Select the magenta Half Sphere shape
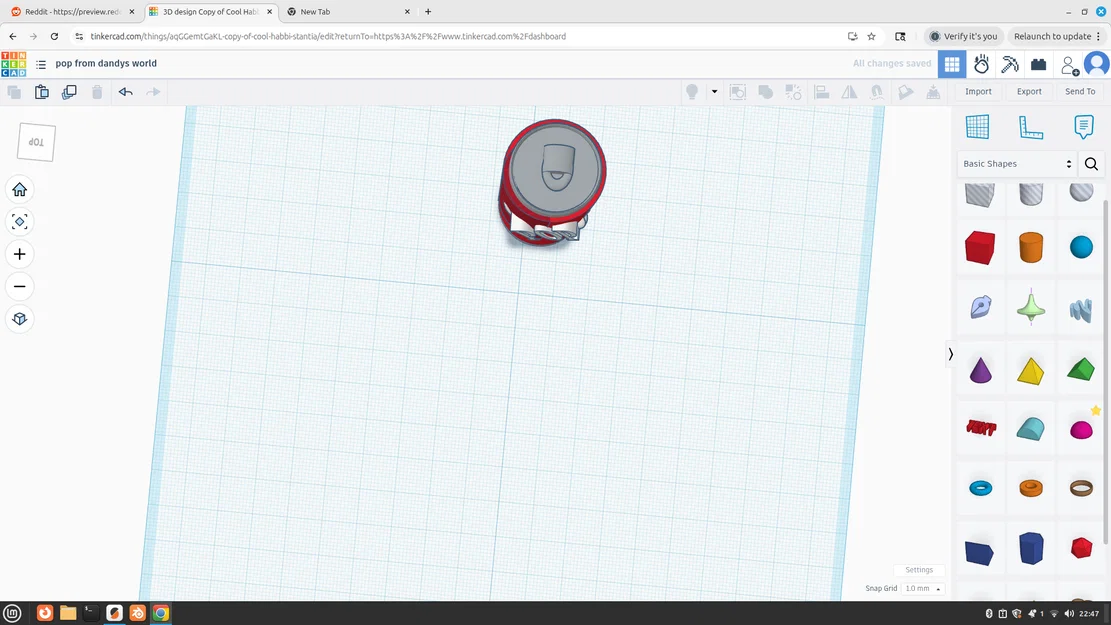The height and width of the screenshot is (625, 1111). (x=1081, y=429)
